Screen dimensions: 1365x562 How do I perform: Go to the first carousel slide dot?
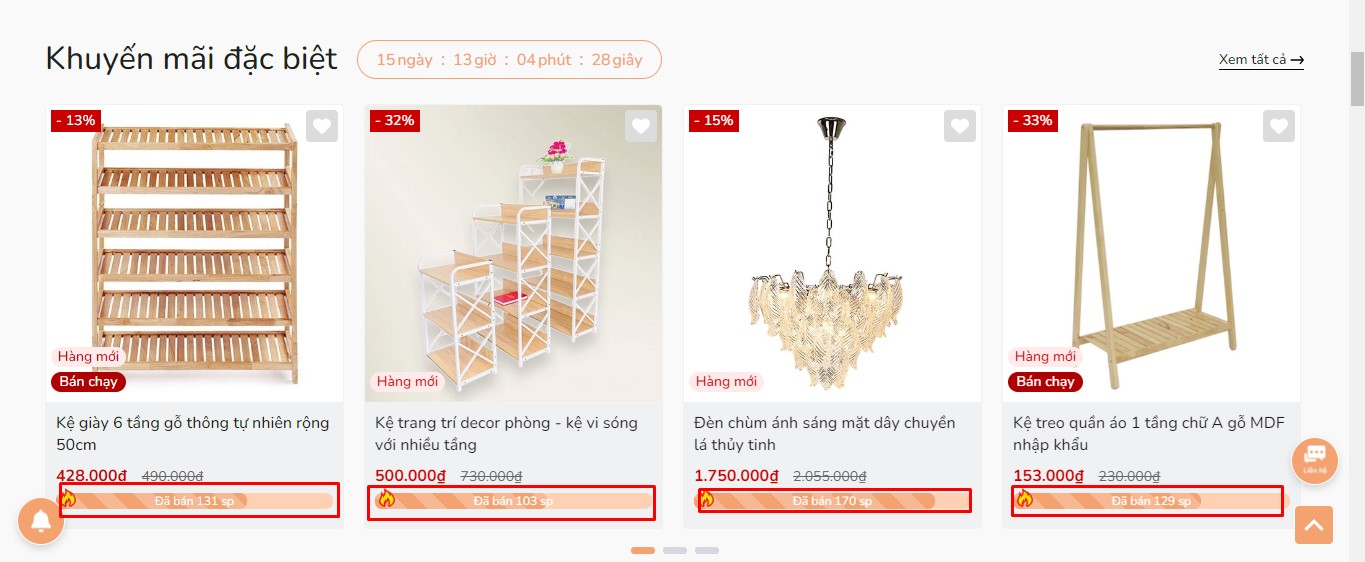point(643,550)
